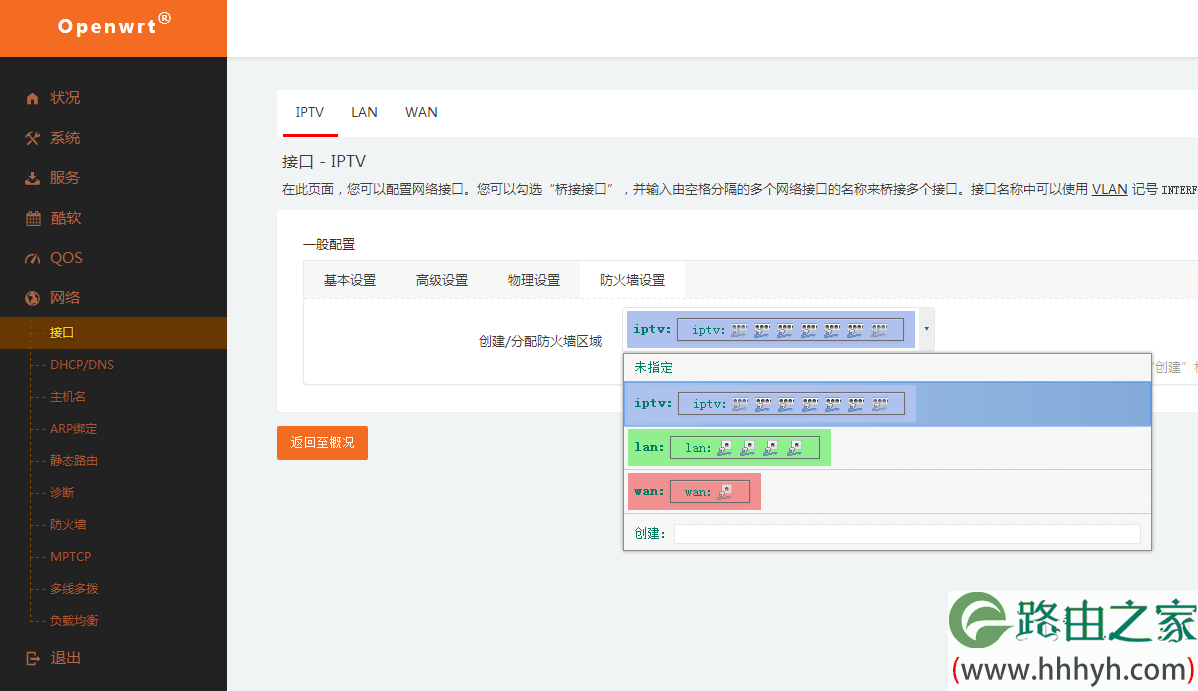The image size is (1198, 691).
Task: Click the gauge icon beside QOS
Action: click(x=32, y=258)
